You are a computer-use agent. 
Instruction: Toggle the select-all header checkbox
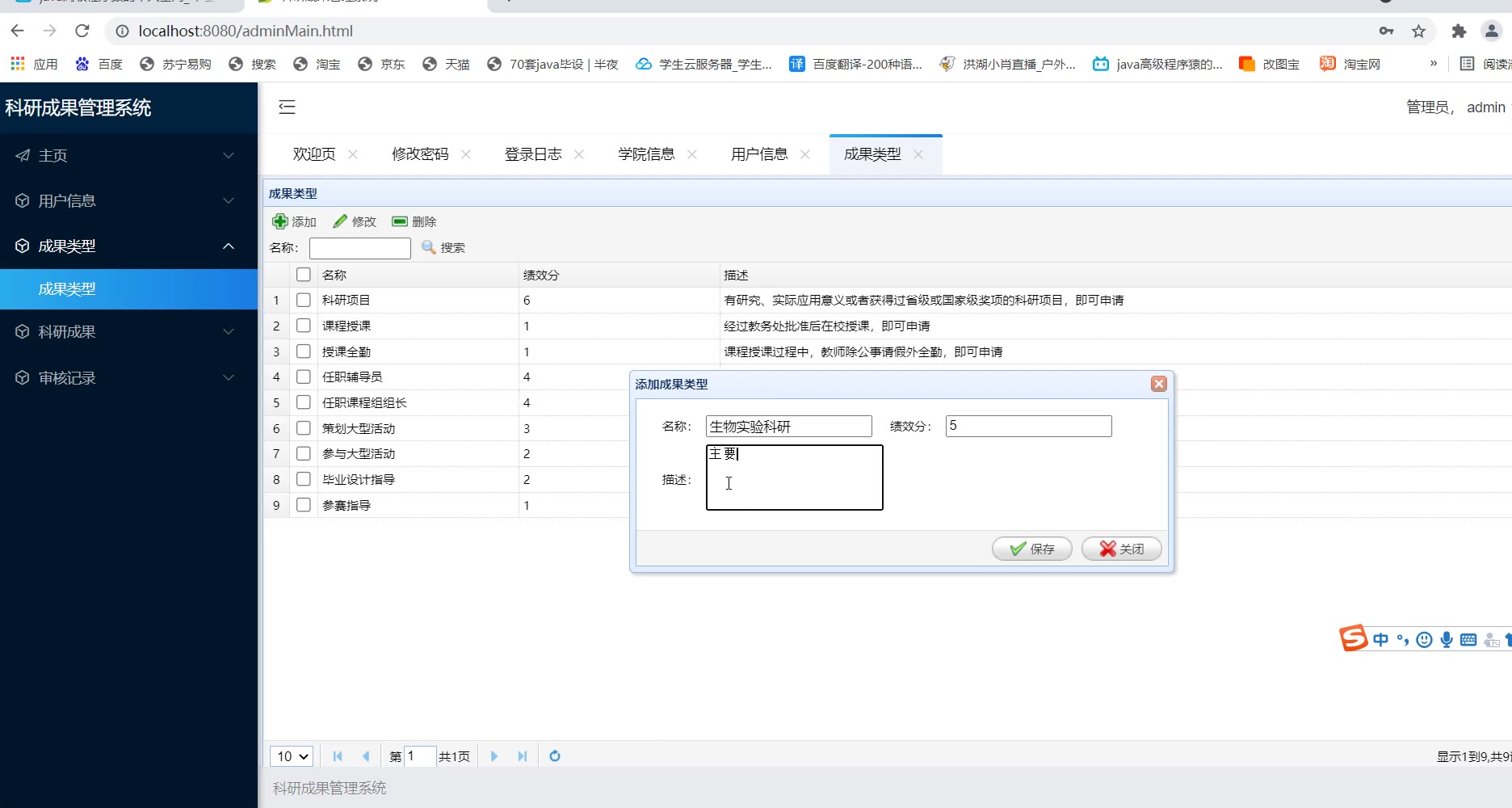(x=304, y=275)
